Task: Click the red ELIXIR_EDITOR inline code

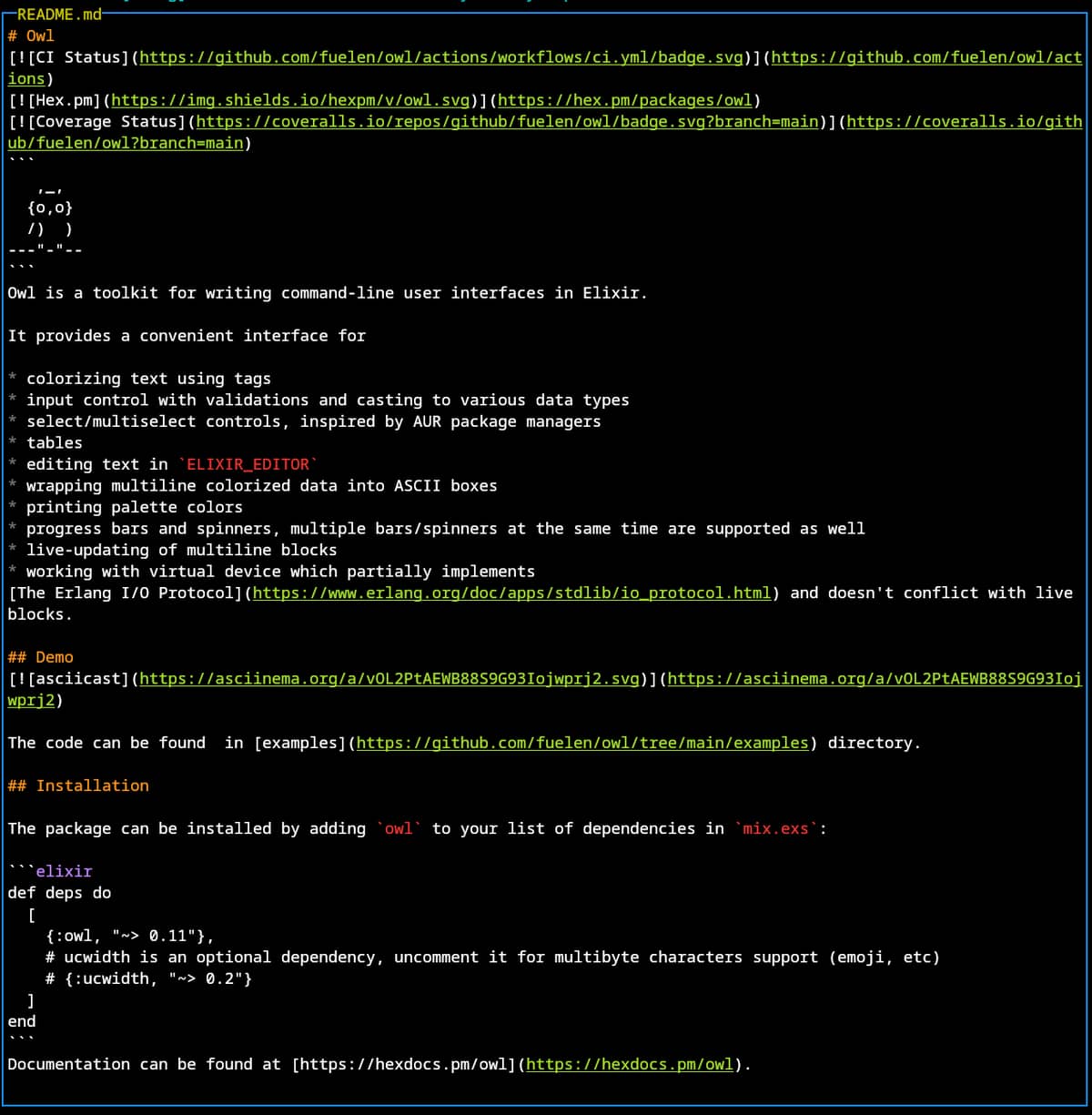Action: (248, 464)
